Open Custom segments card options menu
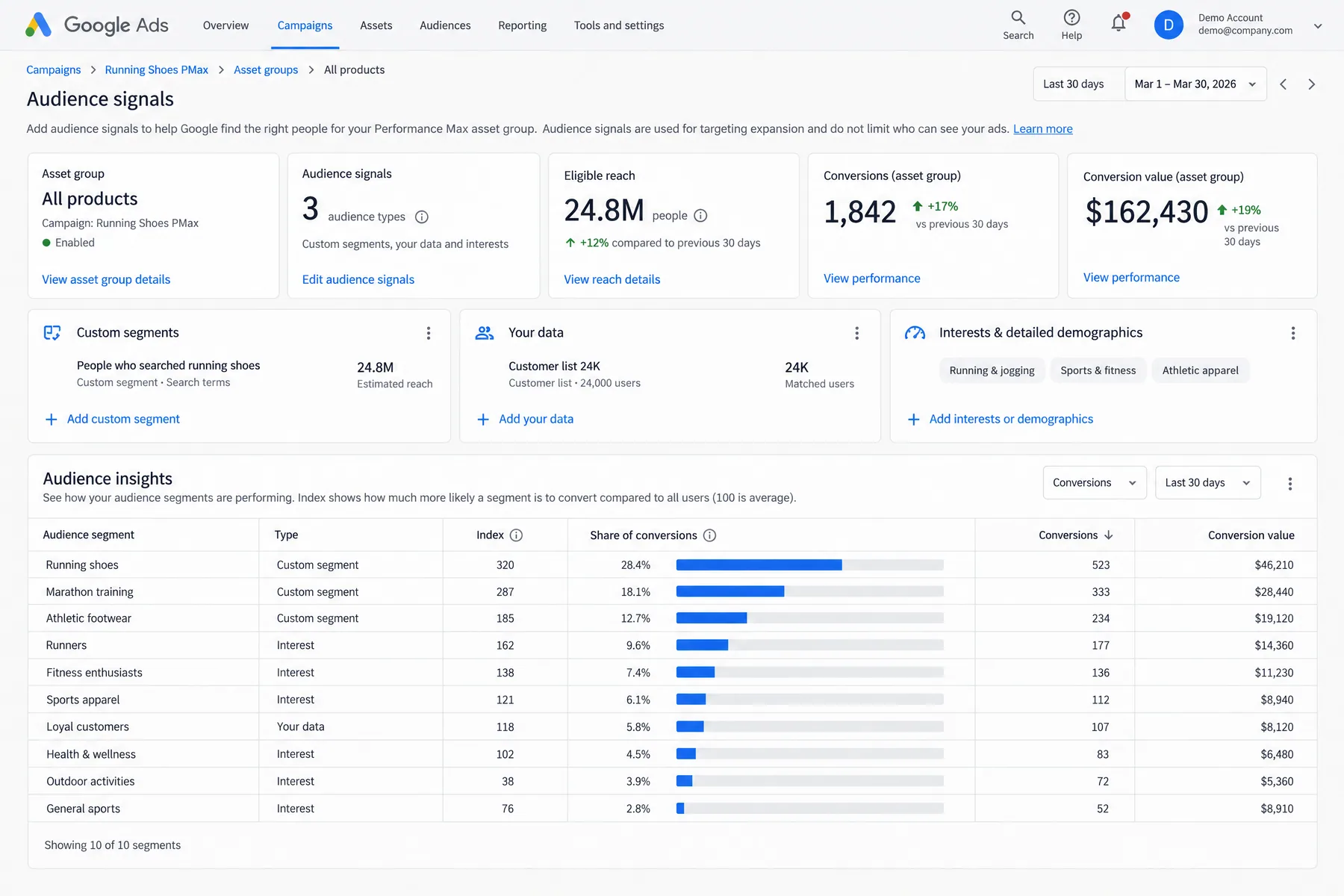Screen dimensions: 1344x896 coord(429,333)
